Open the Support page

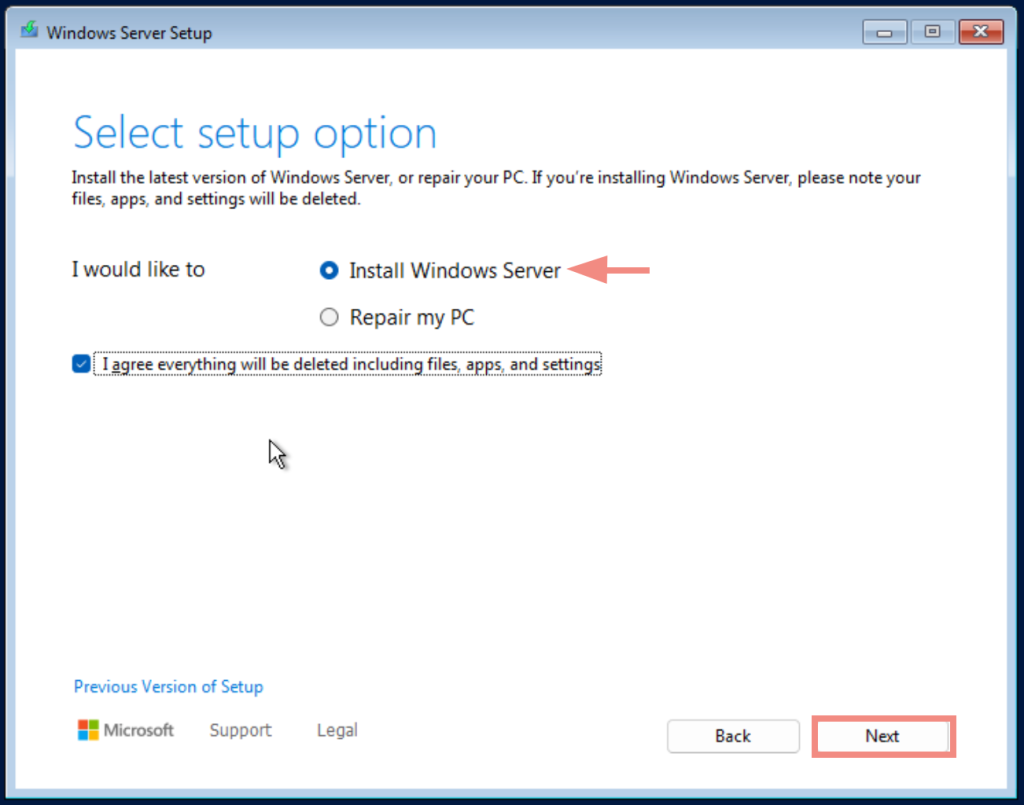click(x=240, y=730)
